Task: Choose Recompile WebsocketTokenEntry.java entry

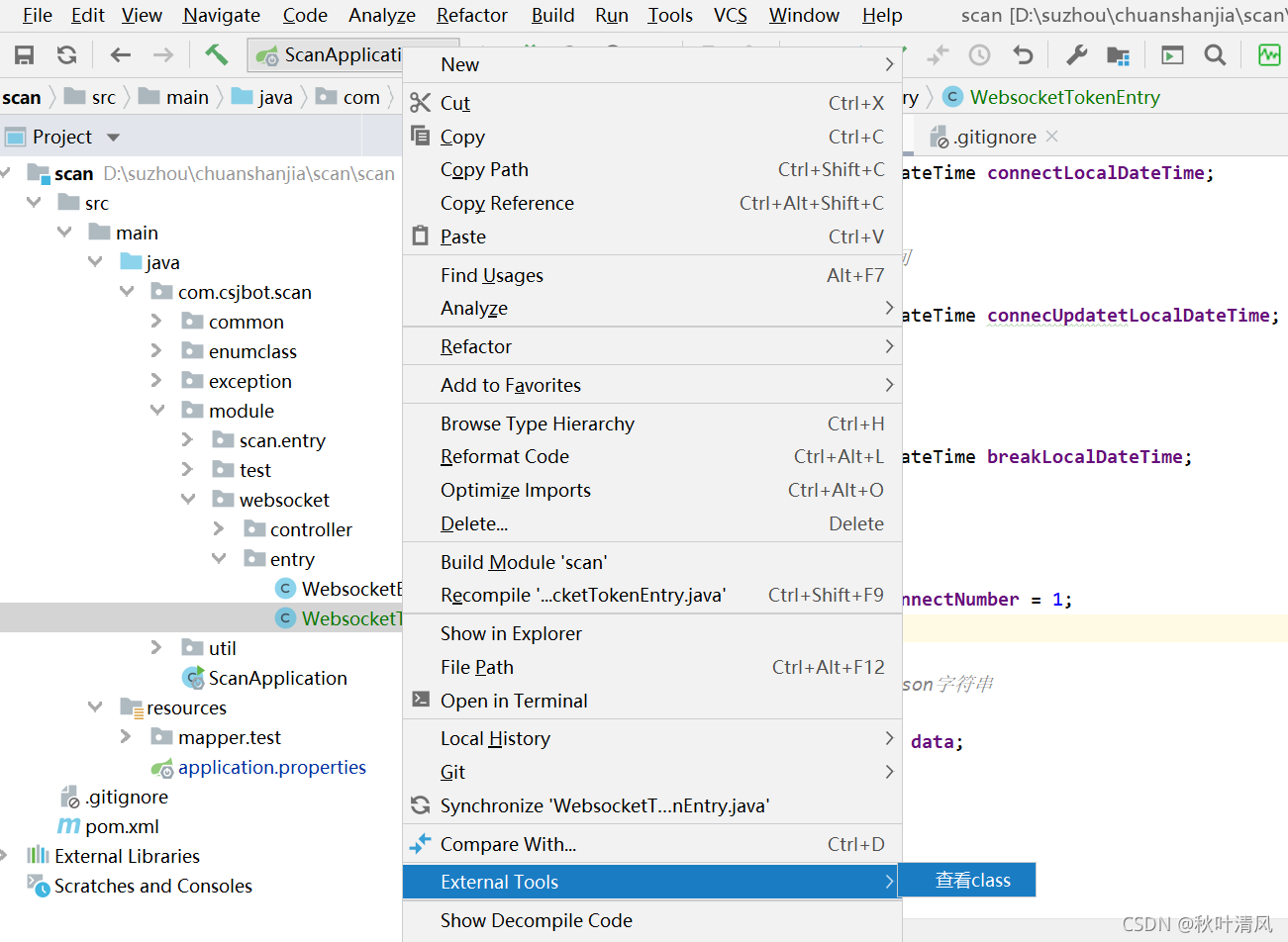Action: [x=652, y=596]
